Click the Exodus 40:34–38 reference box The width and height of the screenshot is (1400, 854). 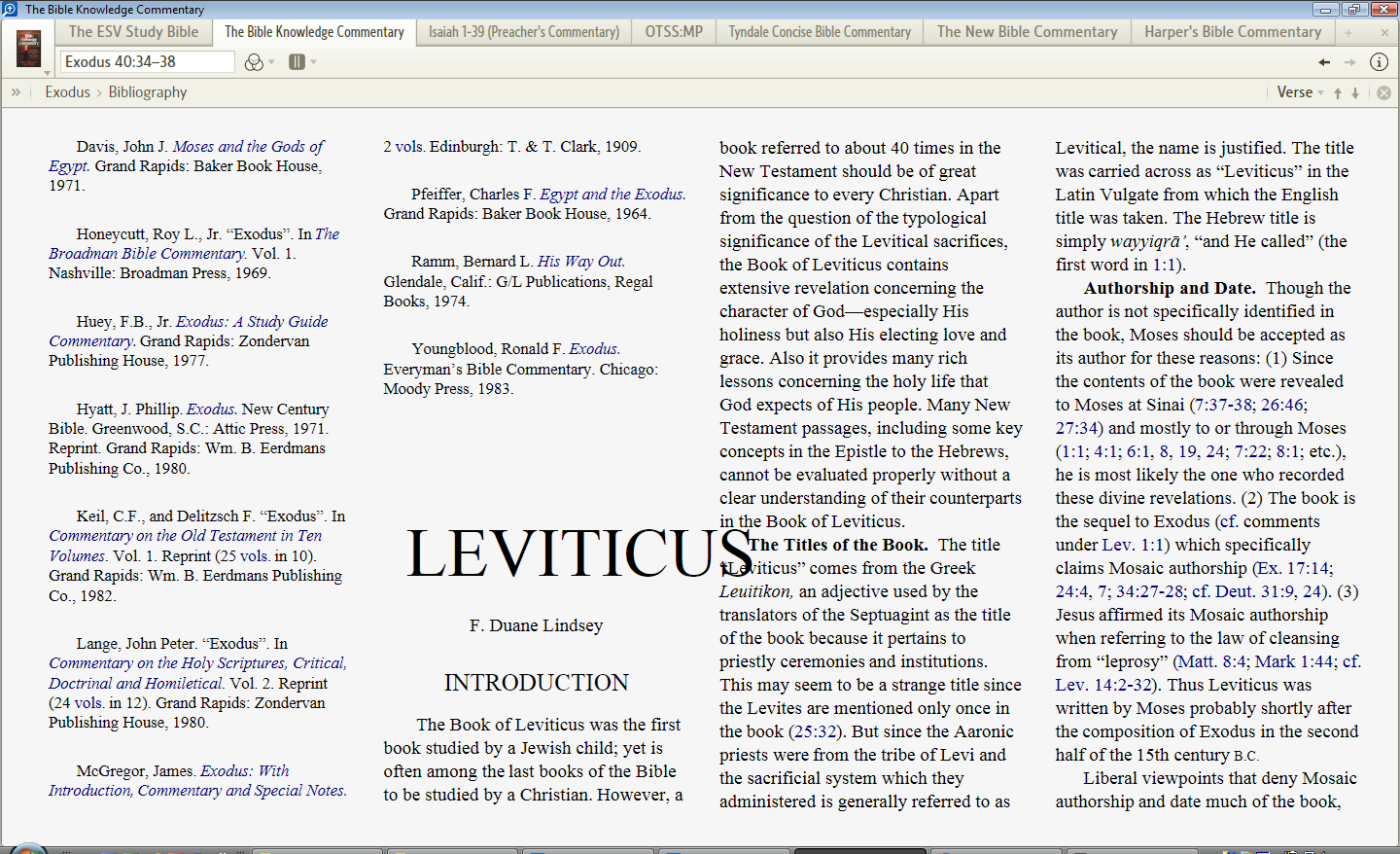(148, 62)
